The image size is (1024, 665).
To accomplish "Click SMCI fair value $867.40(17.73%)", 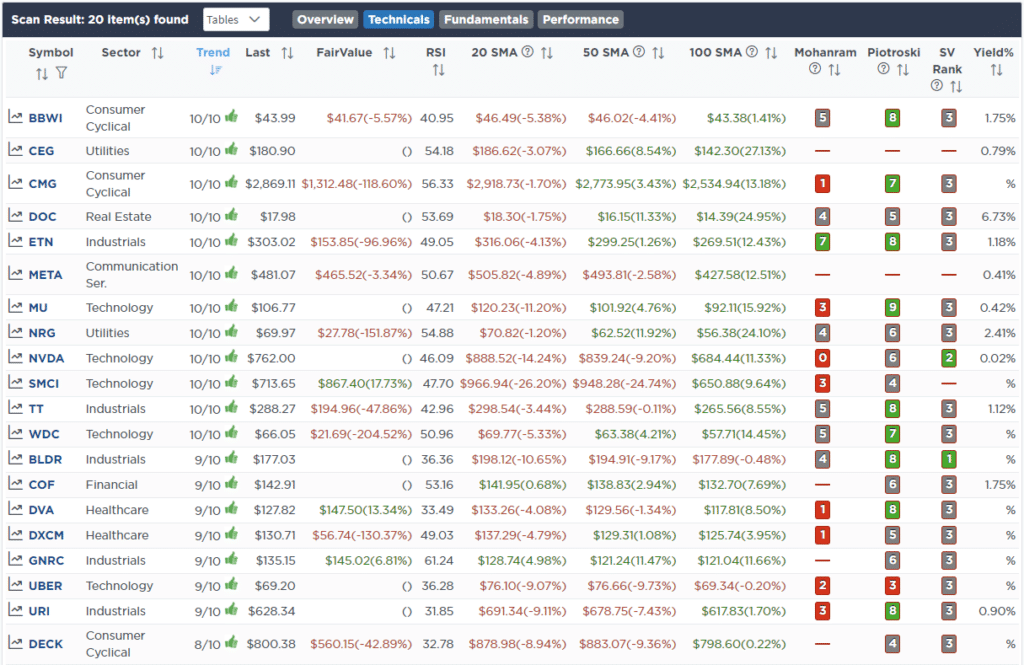I will click(365, 383).
